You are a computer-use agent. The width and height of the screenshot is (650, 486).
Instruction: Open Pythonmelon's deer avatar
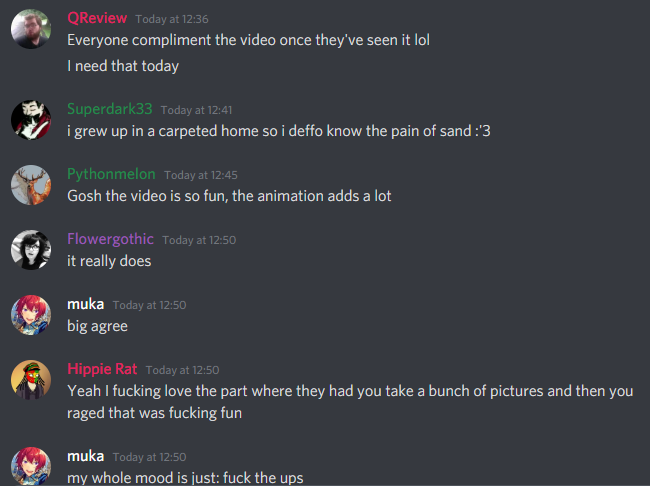click(31, 185)
